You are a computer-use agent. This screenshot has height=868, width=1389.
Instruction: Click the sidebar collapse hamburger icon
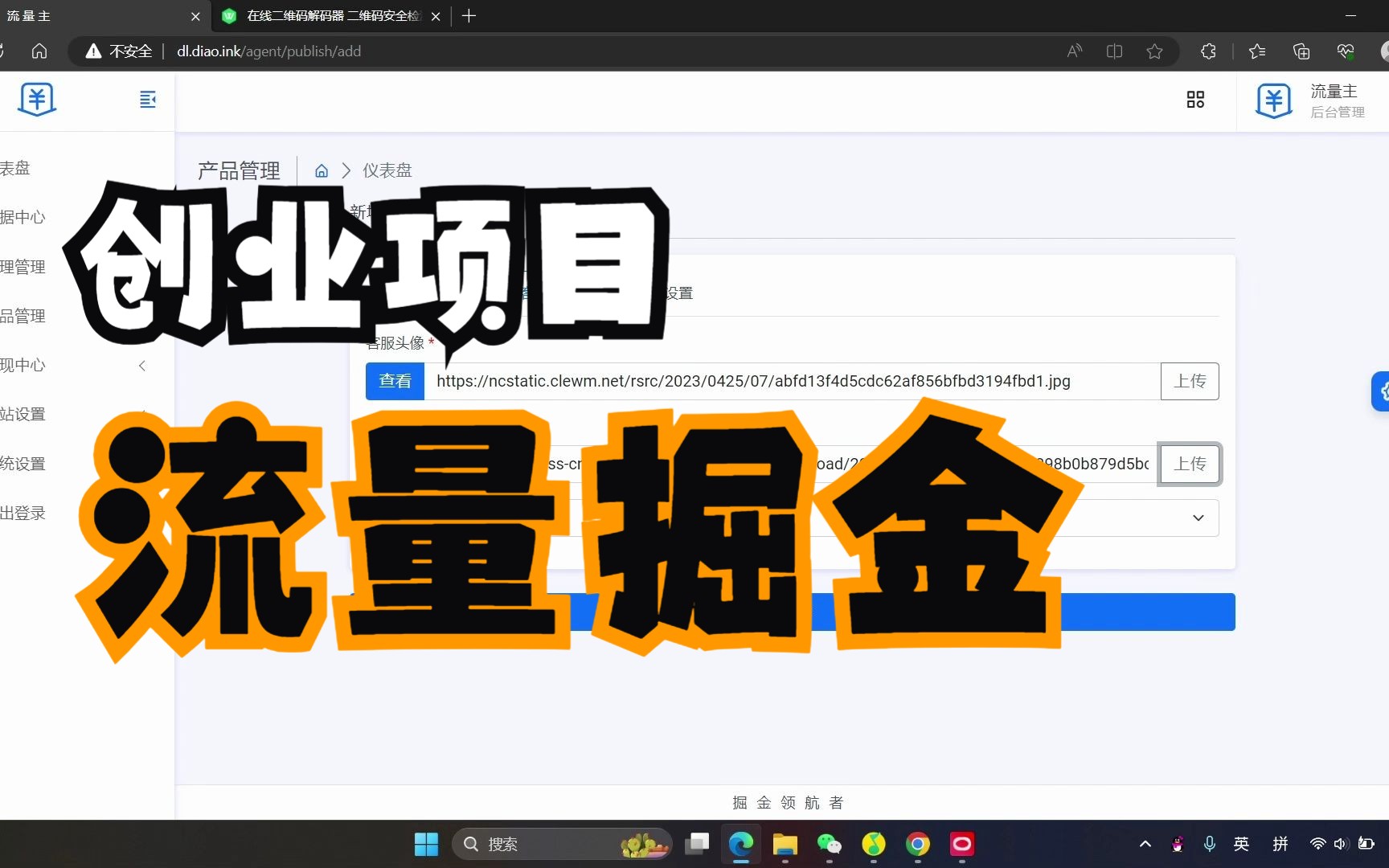[x=148, y=100]
